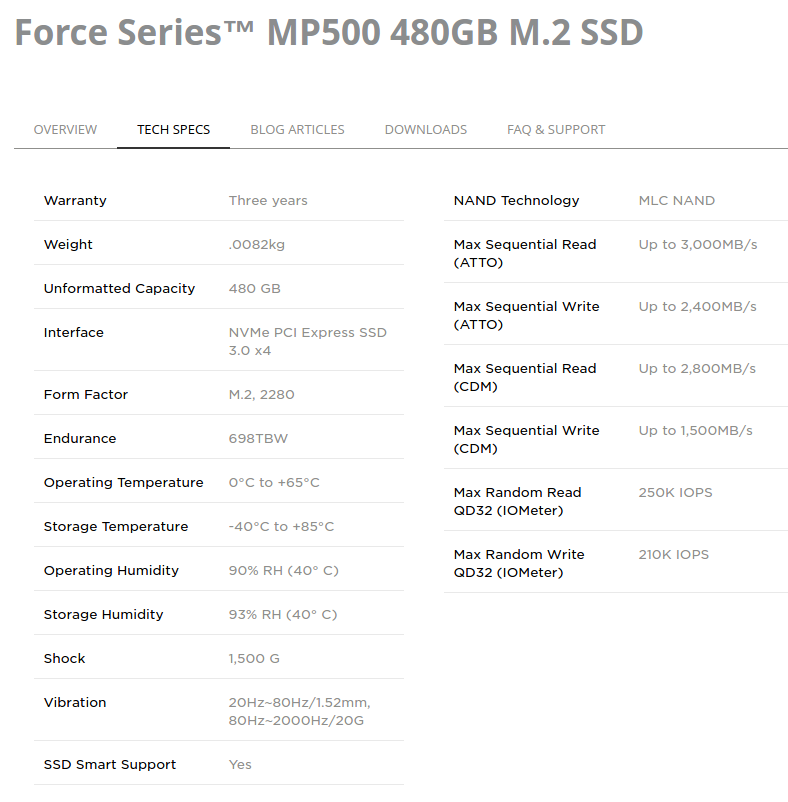
Task: Click the MLC NAND value
Action: (x=676, y=200)
